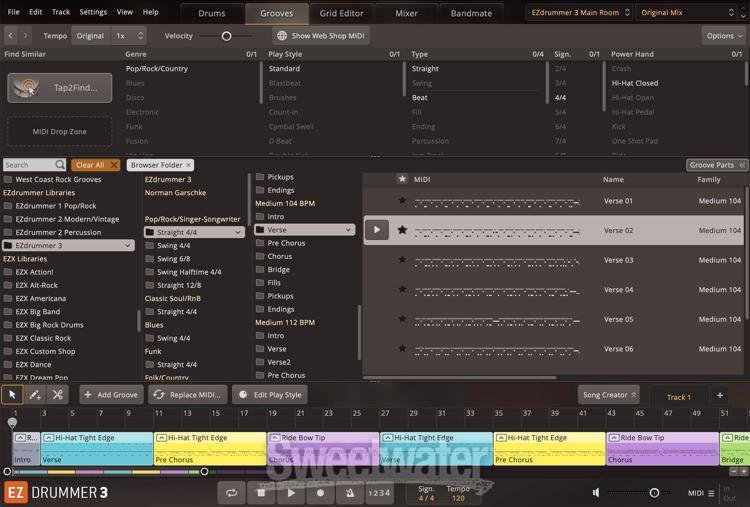The image size is (750, 507).
Task: Open the Settings menu
Action: point(93,12)
